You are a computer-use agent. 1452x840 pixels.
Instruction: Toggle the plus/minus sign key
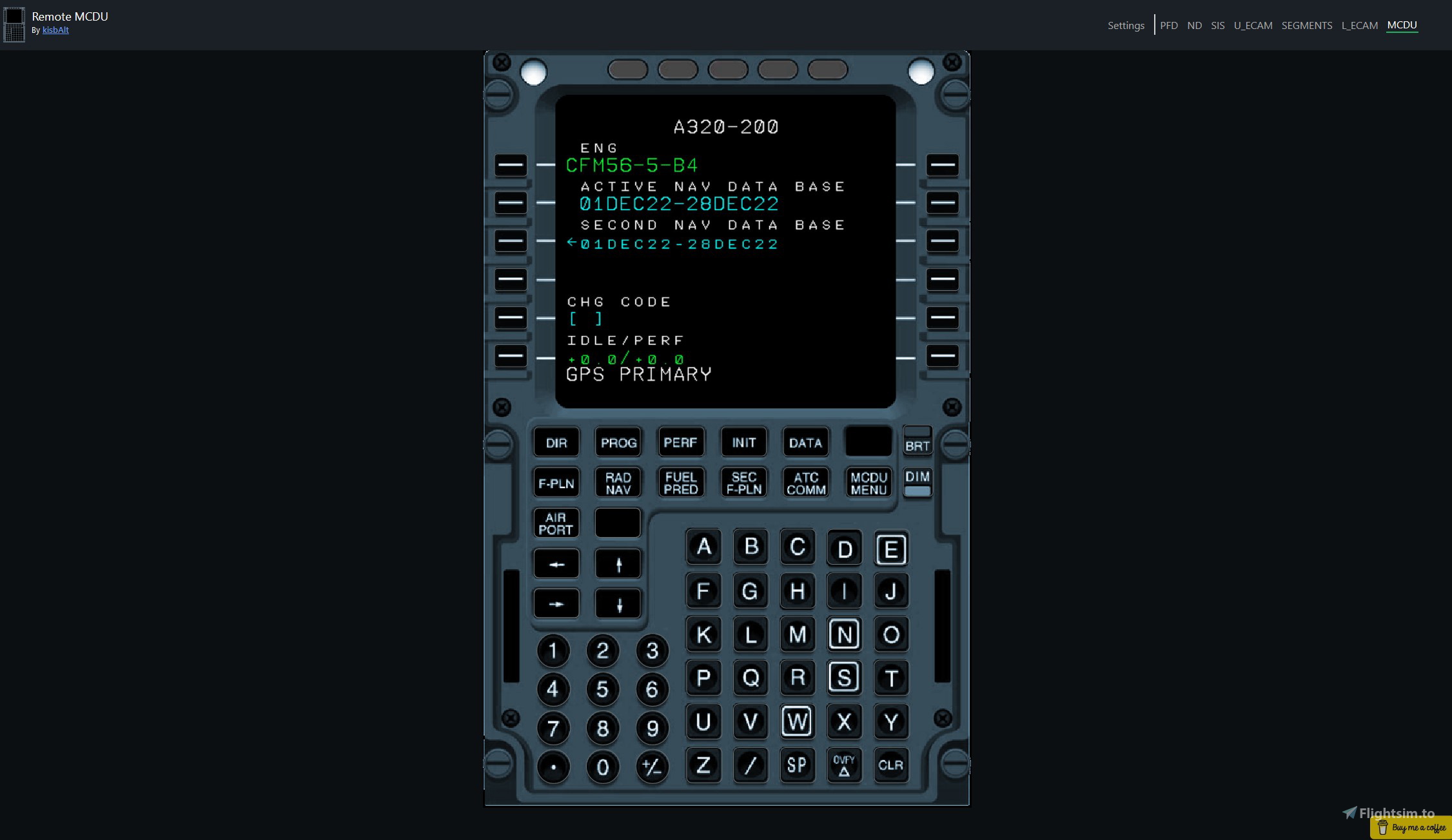pos(651,766)
